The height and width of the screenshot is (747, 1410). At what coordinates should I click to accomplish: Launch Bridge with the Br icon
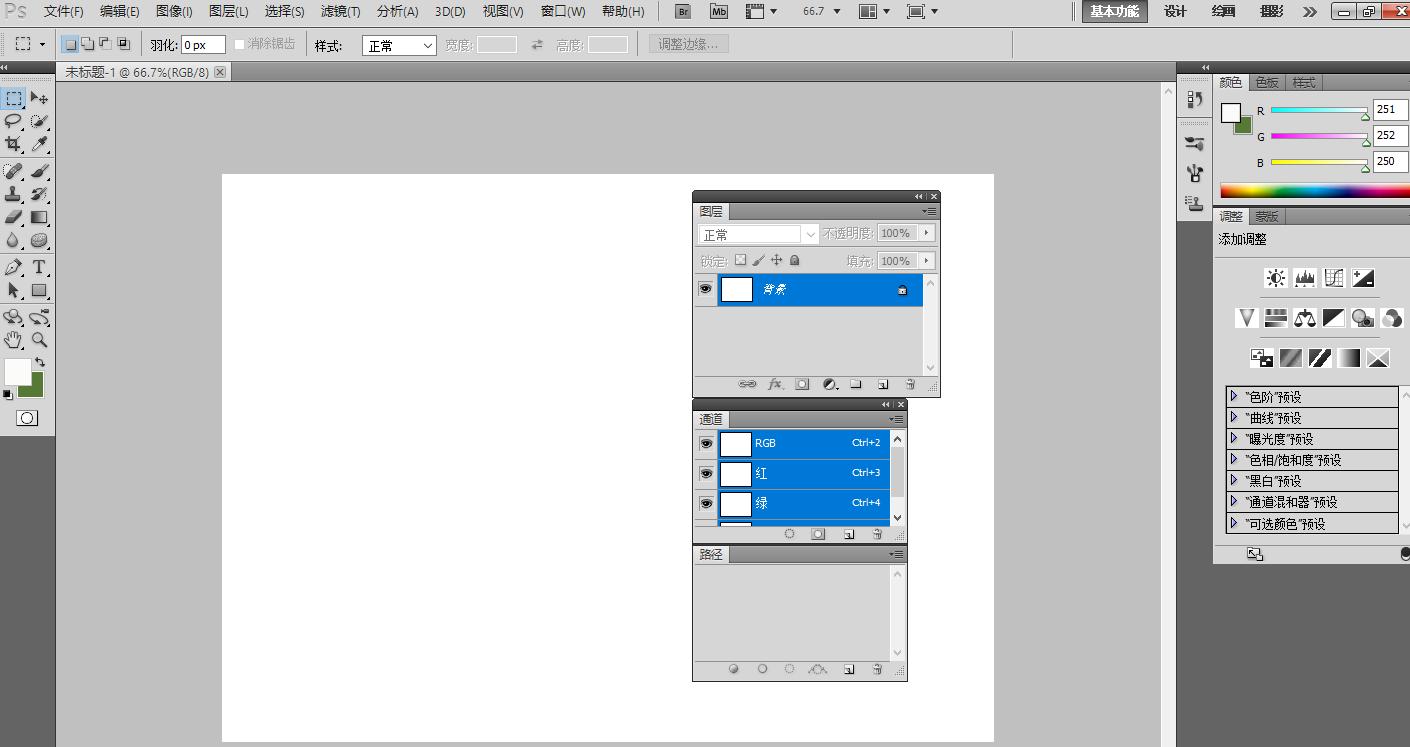coord(683,12)
